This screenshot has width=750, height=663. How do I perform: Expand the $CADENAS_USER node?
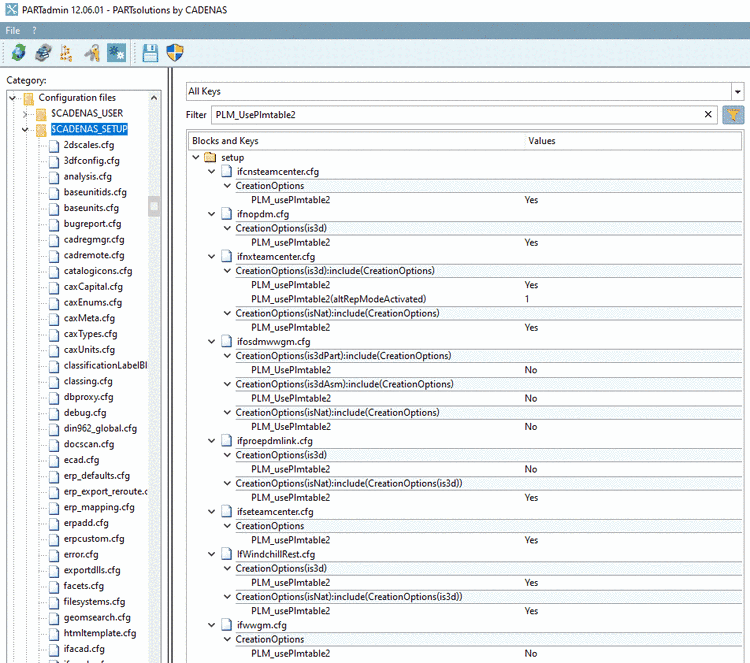click(25, 114)
